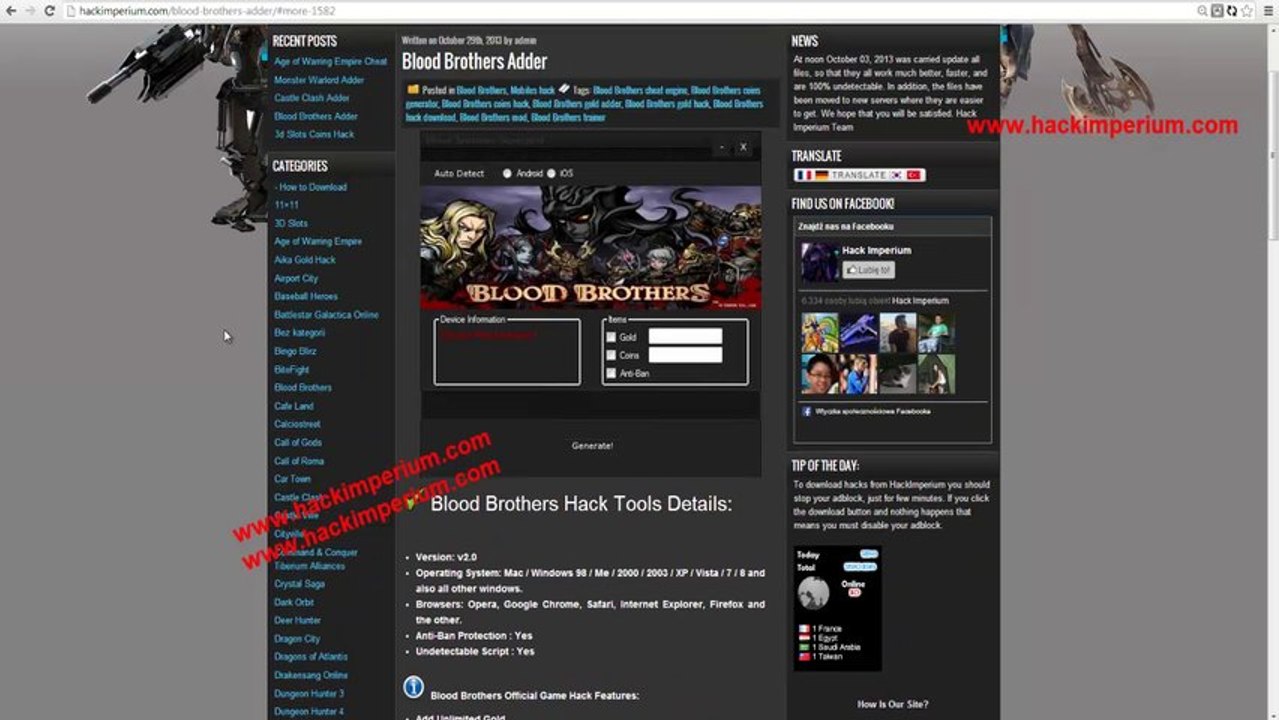Select the Android radio button
Screen dimensions: 1279x720
(x=507, y=174)
